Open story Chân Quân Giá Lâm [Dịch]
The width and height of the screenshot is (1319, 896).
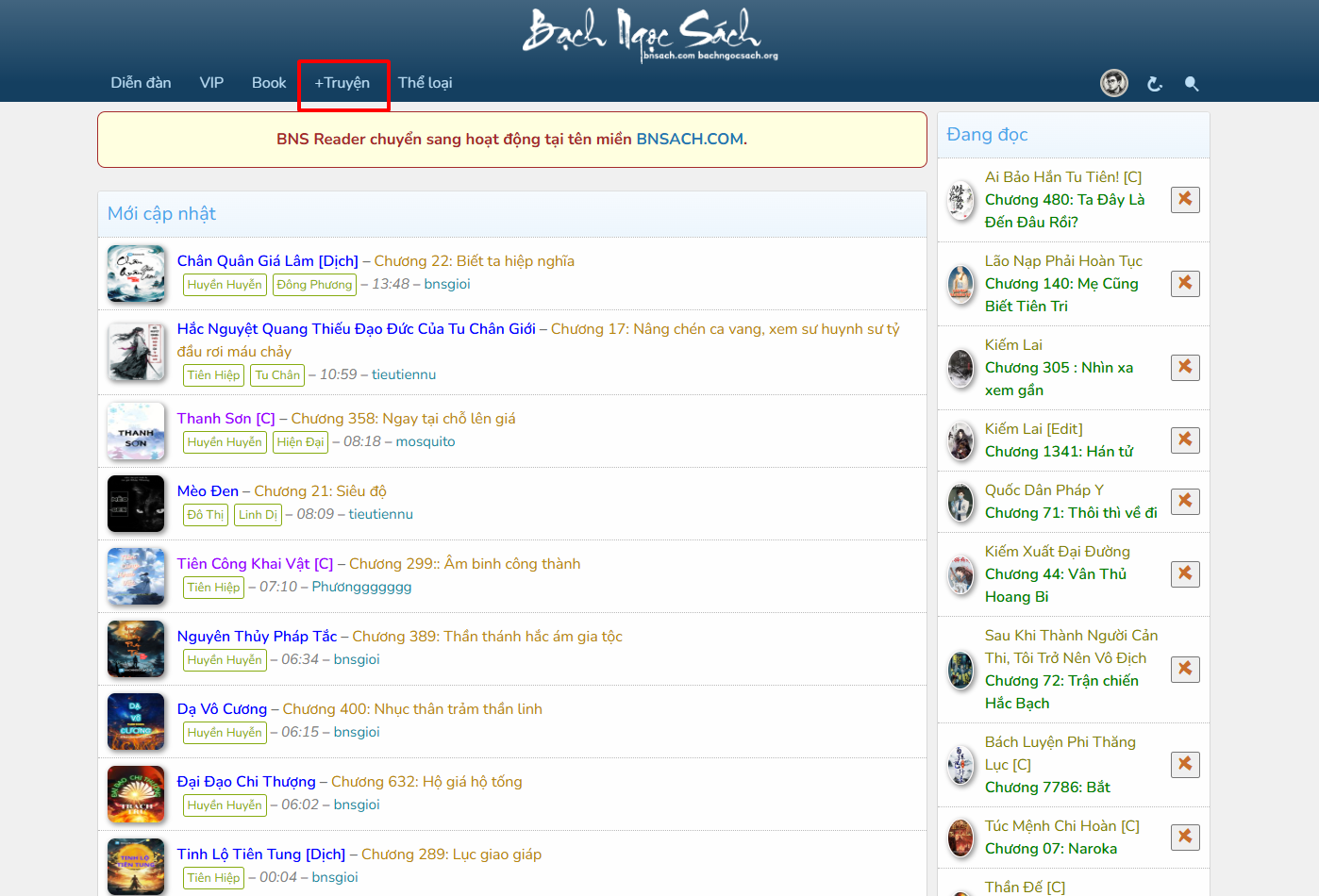(268, 261)
